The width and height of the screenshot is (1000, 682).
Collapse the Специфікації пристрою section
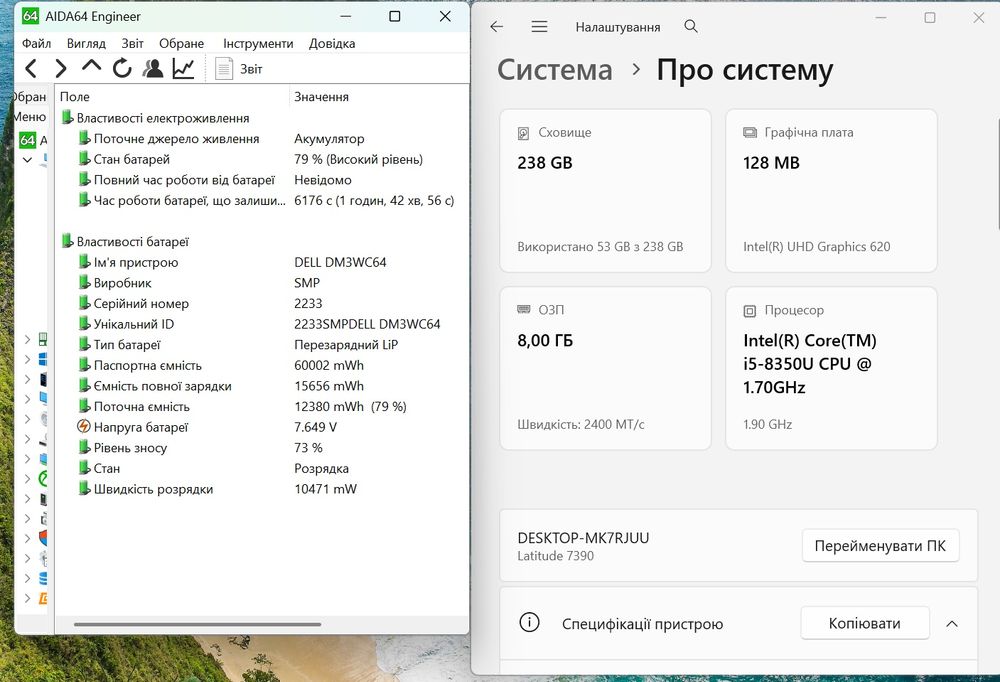(x=952, y=624)
